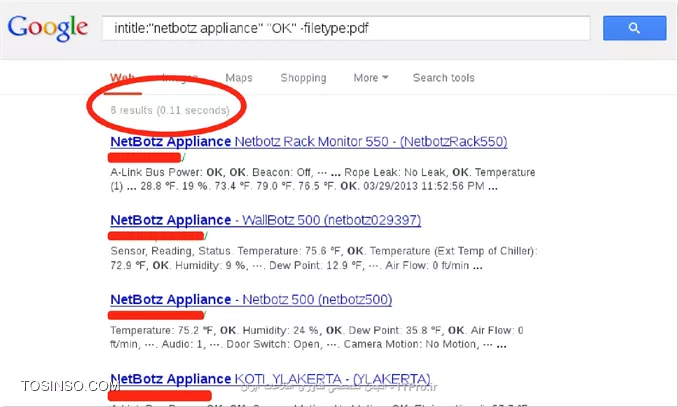Image resolution: width=678 pixels, height=407 pixels.
Task: Click the snippet line '28.8 °F, 19 %'
Action: [304, 186]
